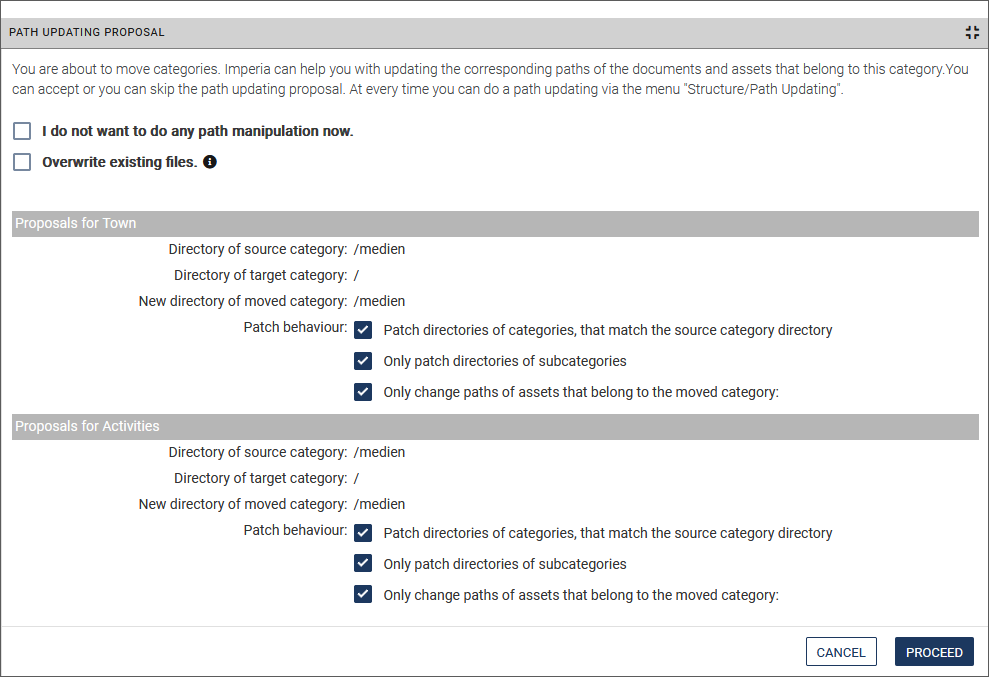Check the 'Overwrite existing files' box

coord(21,161)
